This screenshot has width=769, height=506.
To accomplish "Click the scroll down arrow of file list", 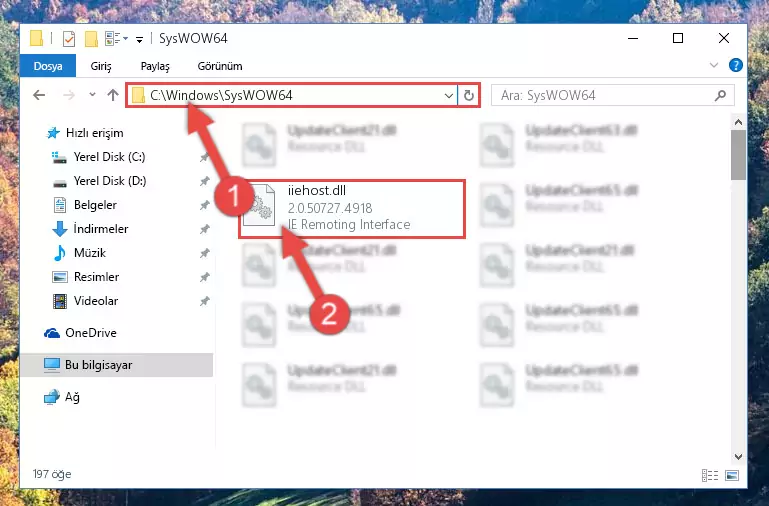I will [738, 457].
